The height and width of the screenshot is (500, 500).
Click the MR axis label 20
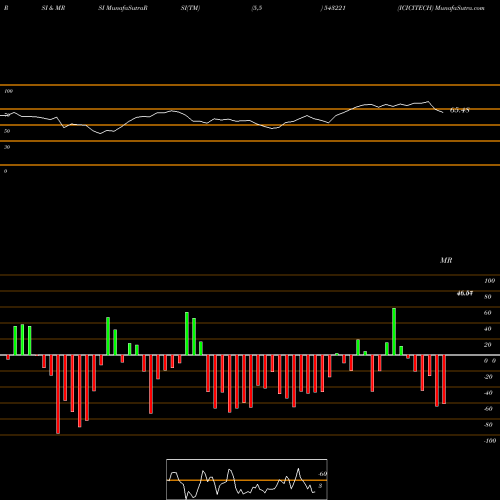click(488, 345)
